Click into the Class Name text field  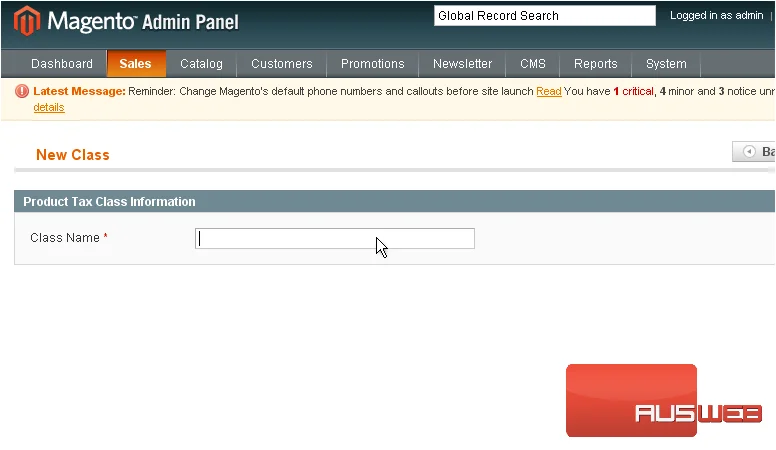335,239
